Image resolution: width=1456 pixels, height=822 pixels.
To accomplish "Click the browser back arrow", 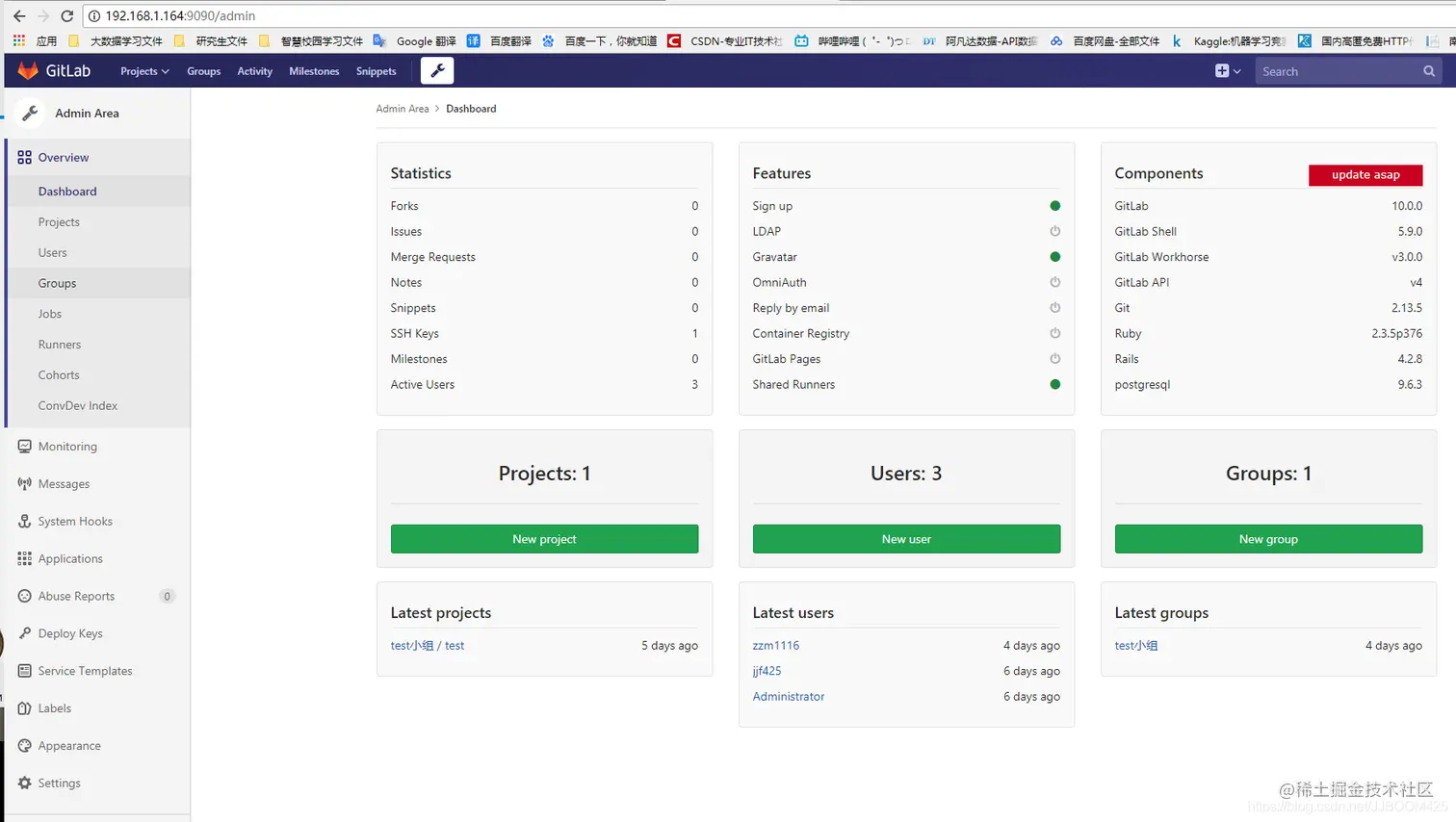I will pyautogui.click(x=19, y=15).
